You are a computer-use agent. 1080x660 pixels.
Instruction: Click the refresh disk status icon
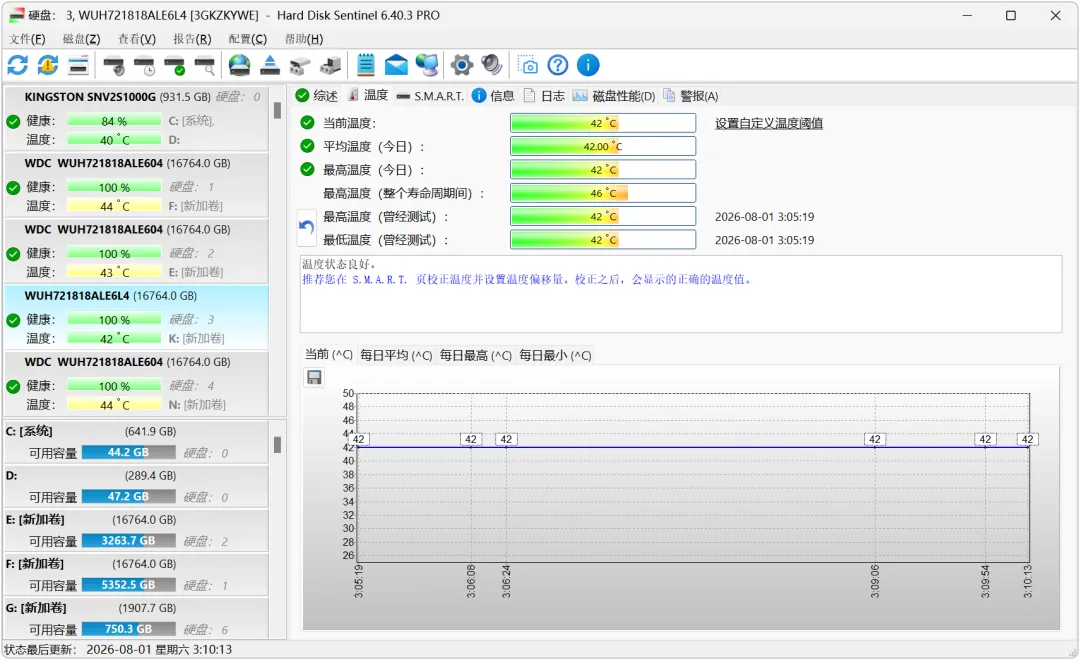click(x=18, y=65)
